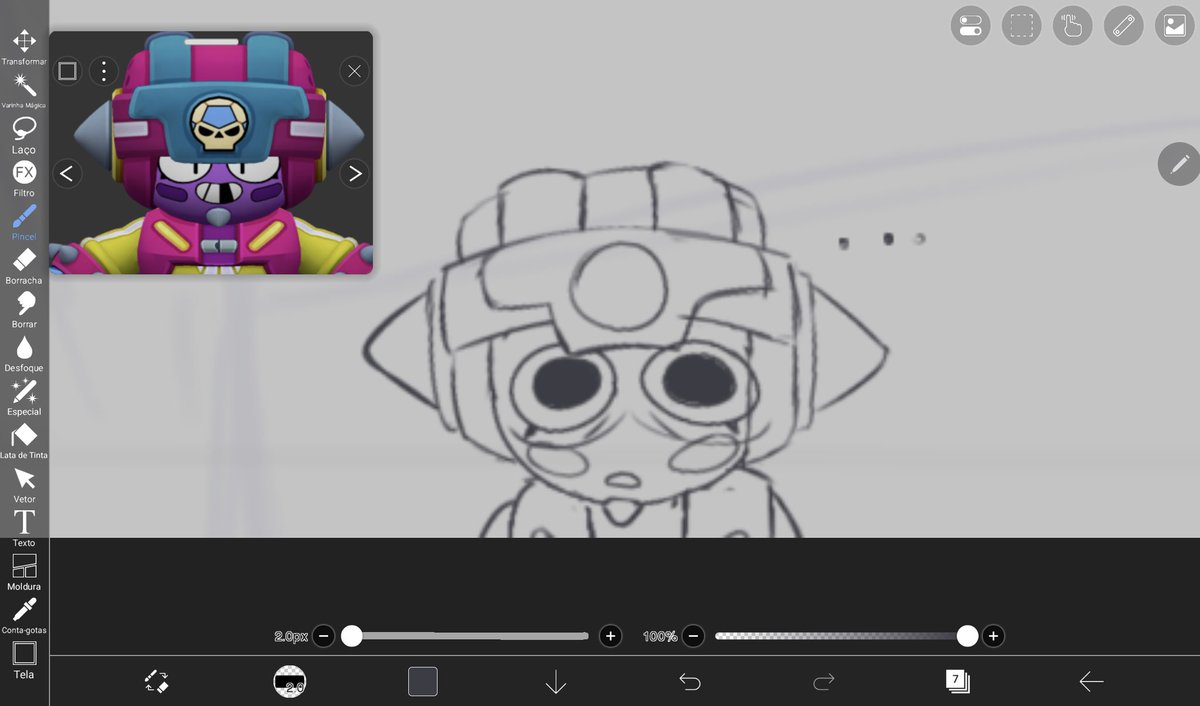The image size is (1200, 706).
Task: Increase opacity with plus button
Action: click(993, 636)
